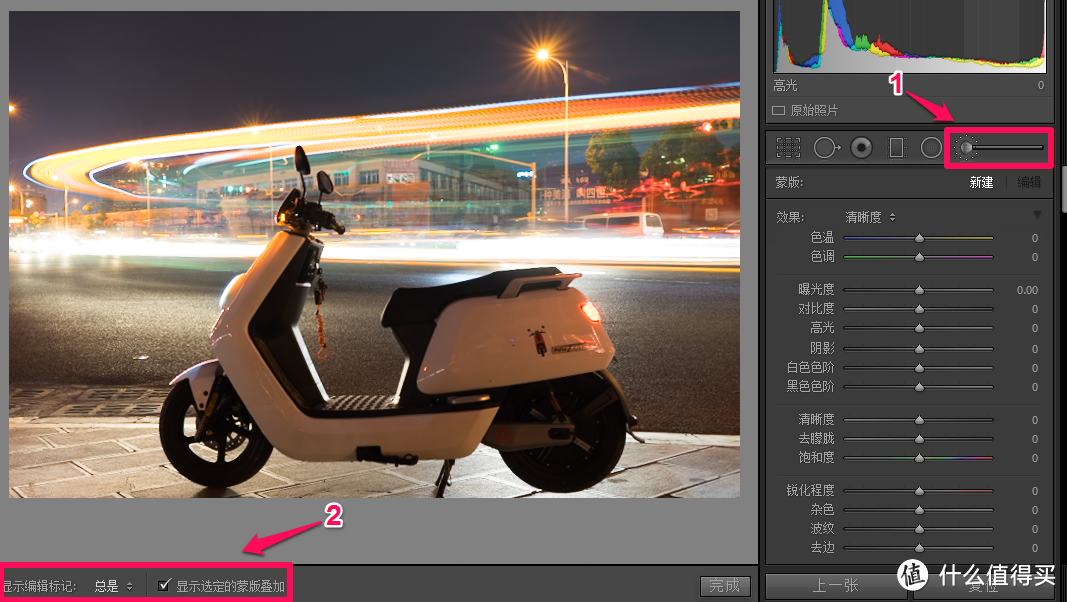
Task: Click the 完成 button
Action: (x=724, y=586)
